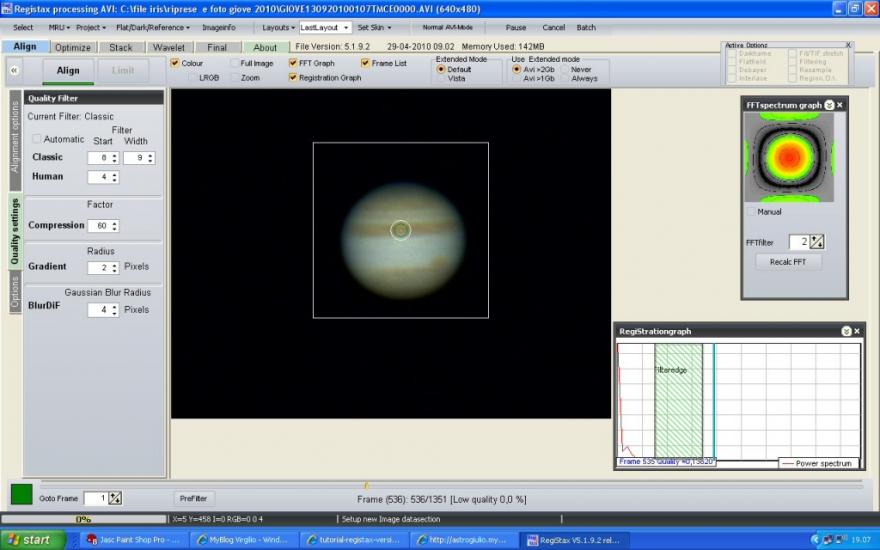
Task: Select Default extended mode radio
Action: (441, 69)
